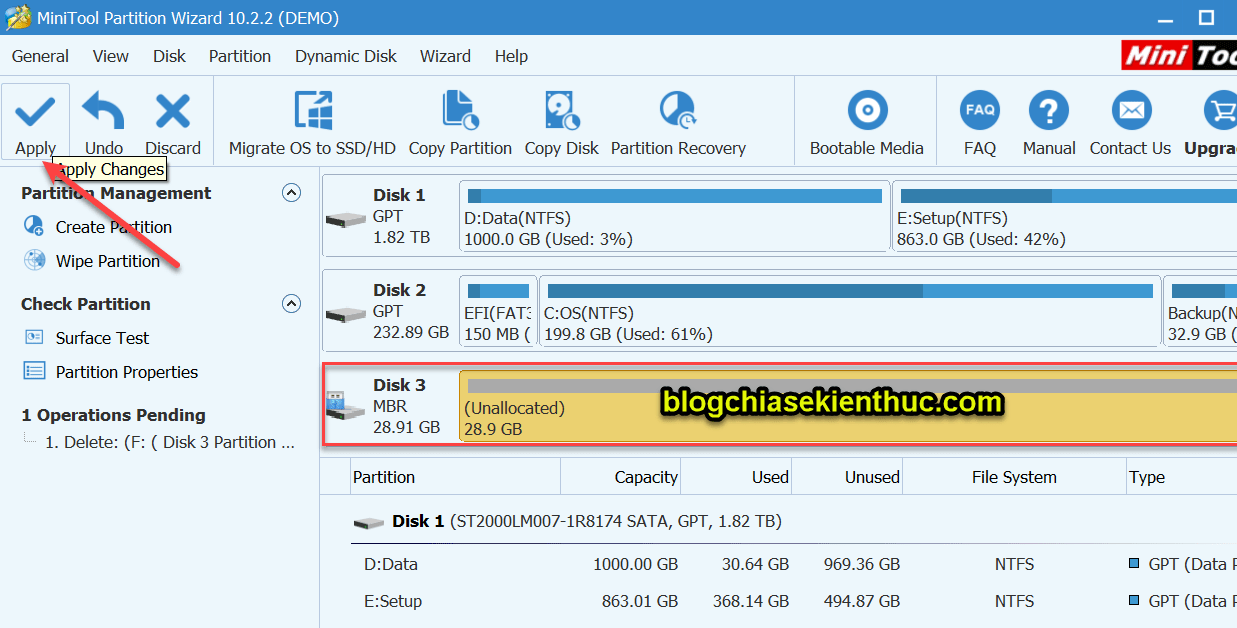Open the Dynamic Disk menu

pos(346,56)
